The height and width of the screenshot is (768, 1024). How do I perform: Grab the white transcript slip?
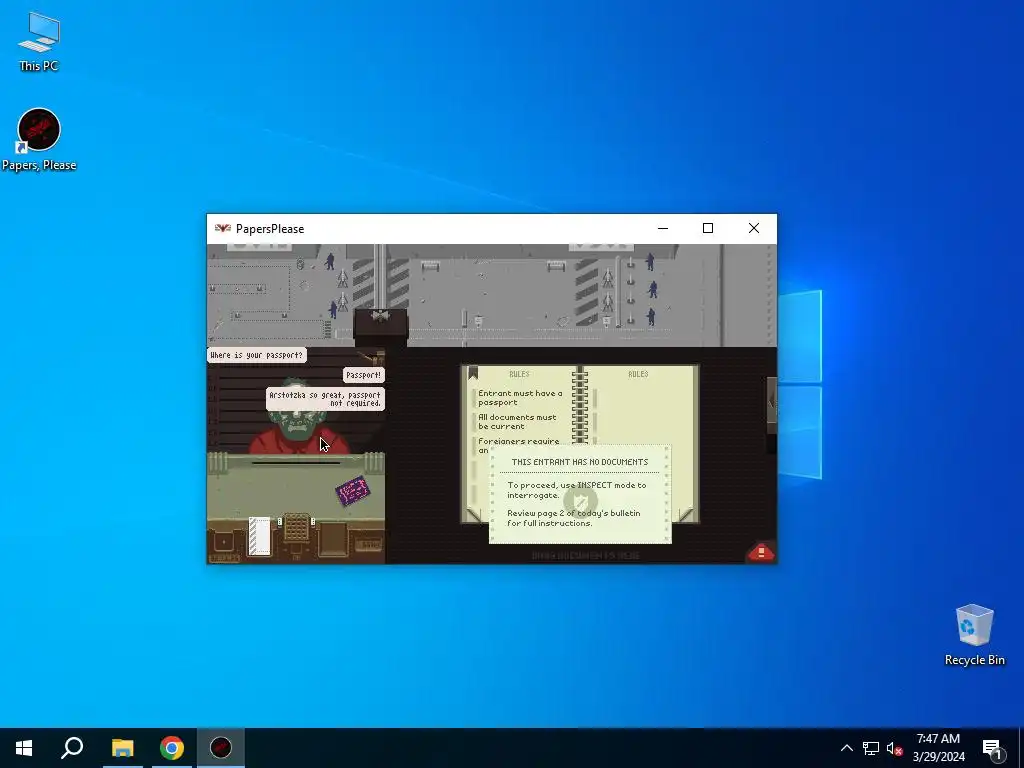259,536
